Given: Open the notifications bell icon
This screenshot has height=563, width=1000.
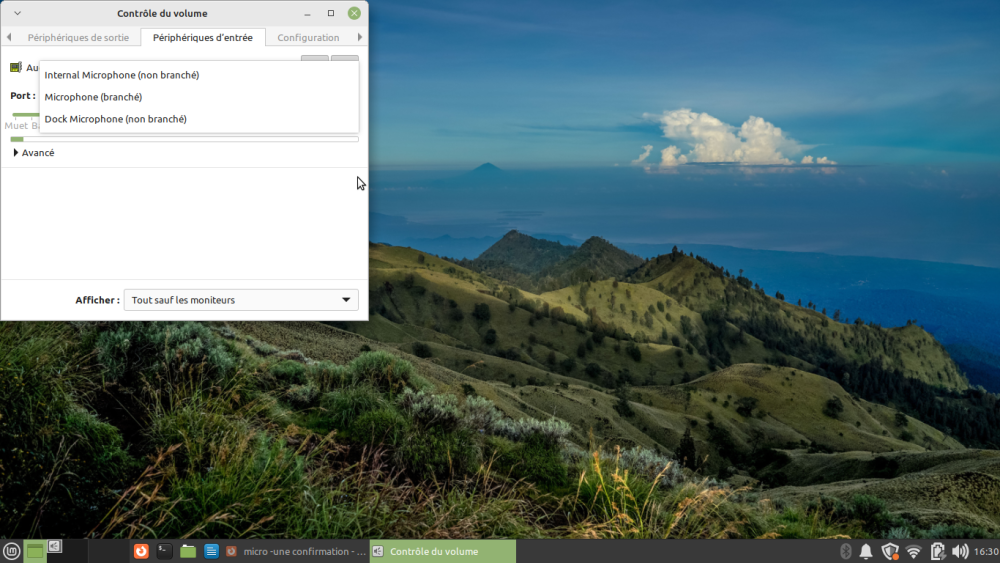Looking at the screenshot, I should (x=866, y=551).
